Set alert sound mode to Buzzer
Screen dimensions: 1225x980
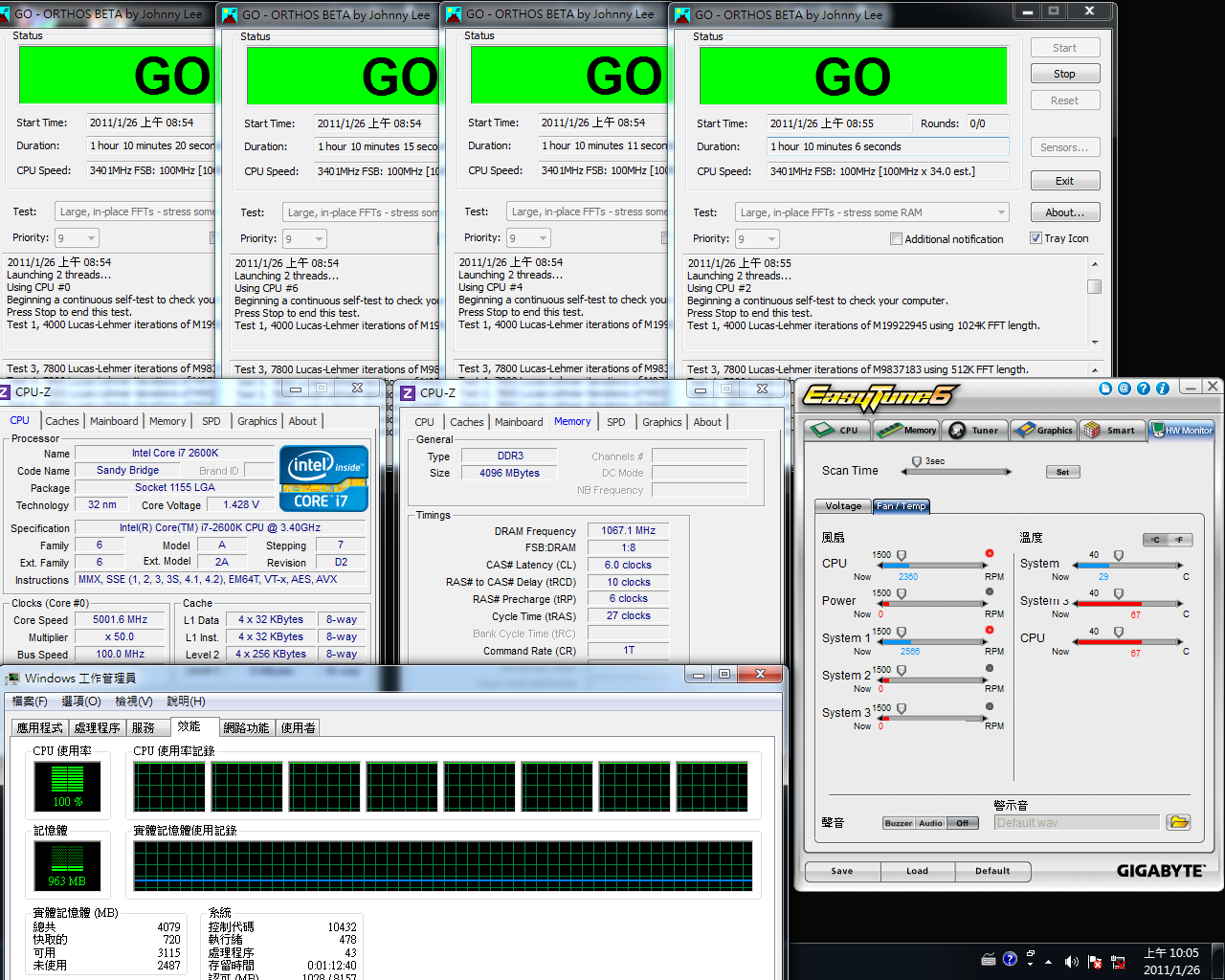[x=899, y=823]
